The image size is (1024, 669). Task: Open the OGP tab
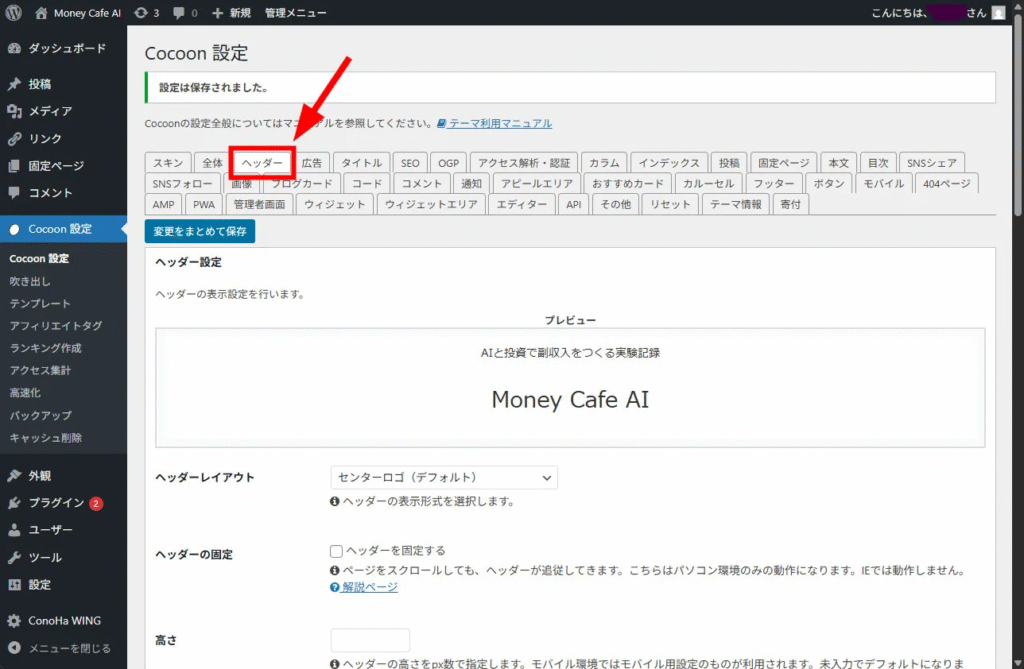tap(449, 163)
